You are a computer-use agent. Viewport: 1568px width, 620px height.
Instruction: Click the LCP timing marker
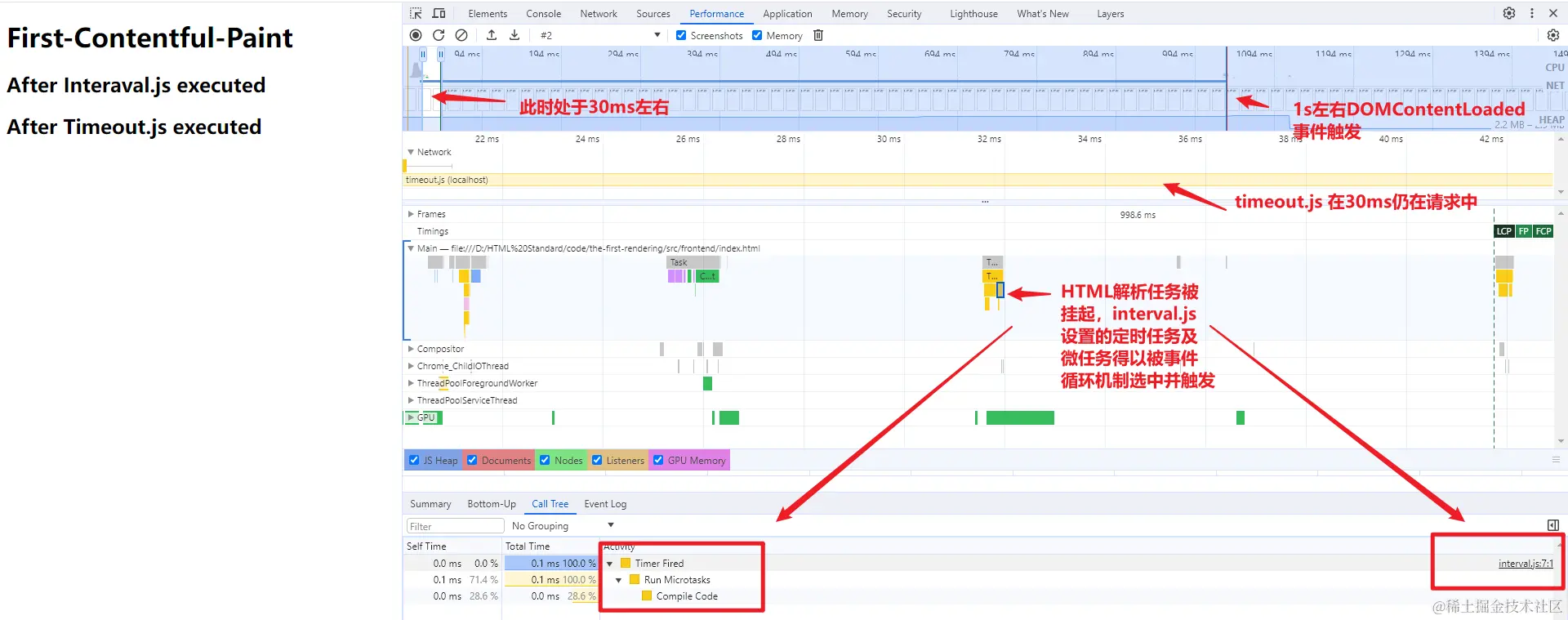coord(1504,231)
